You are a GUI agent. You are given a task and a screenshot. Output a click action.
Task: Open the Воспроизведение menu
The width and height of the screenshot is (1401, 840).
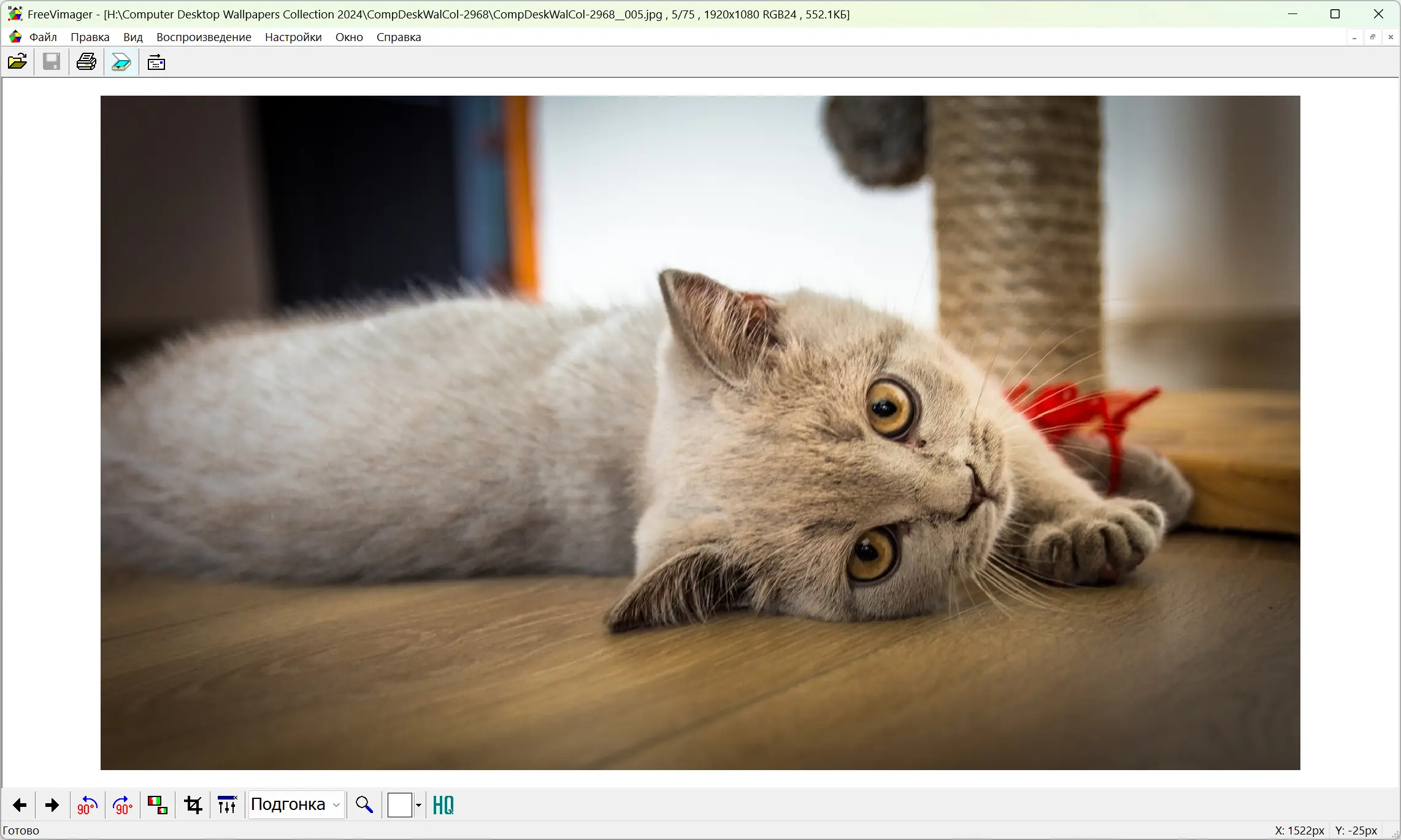(x=204, y=37)
